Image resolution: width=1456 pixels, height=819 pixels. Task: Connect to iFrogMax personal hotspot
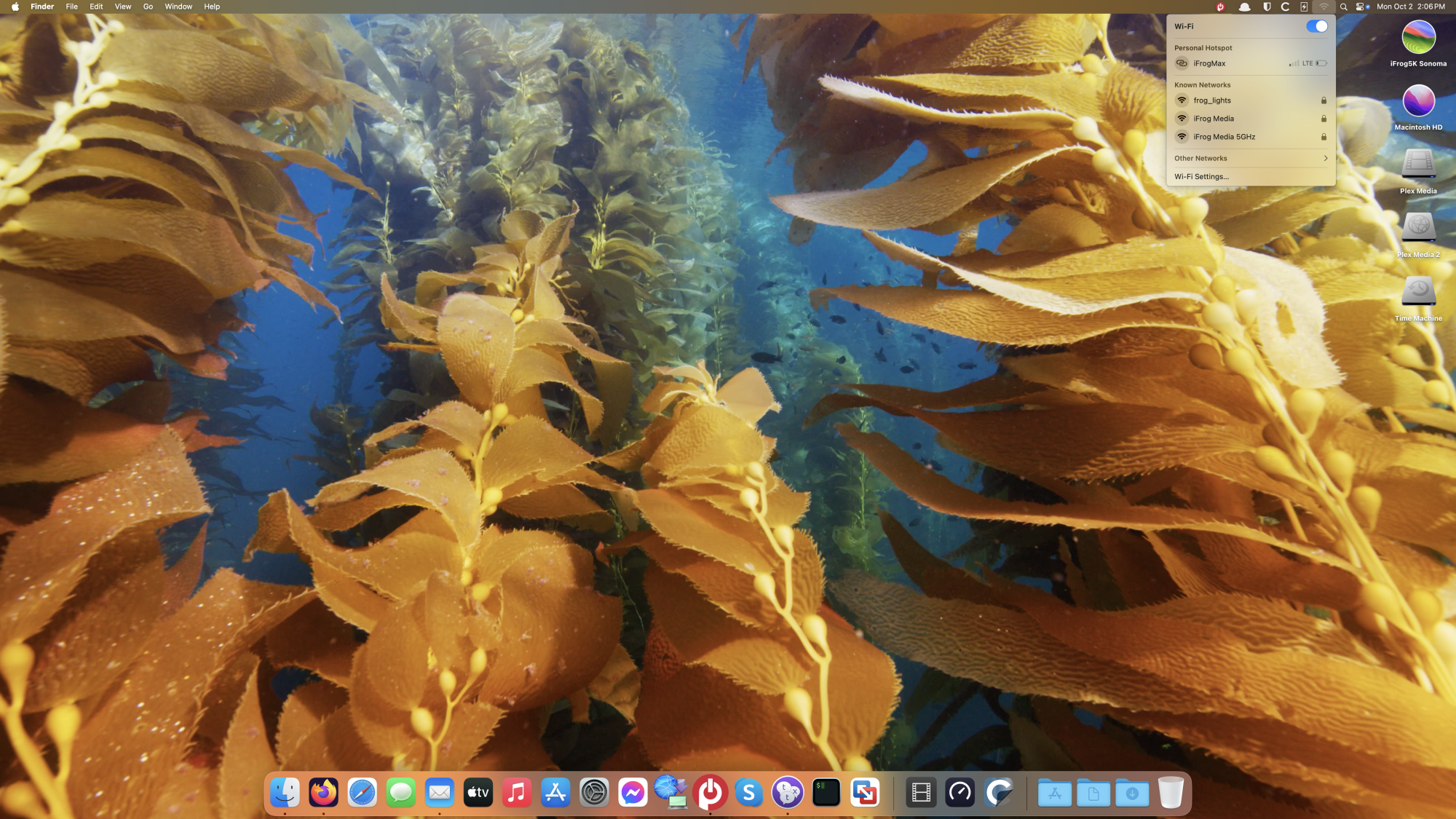tap(1209, 63)
